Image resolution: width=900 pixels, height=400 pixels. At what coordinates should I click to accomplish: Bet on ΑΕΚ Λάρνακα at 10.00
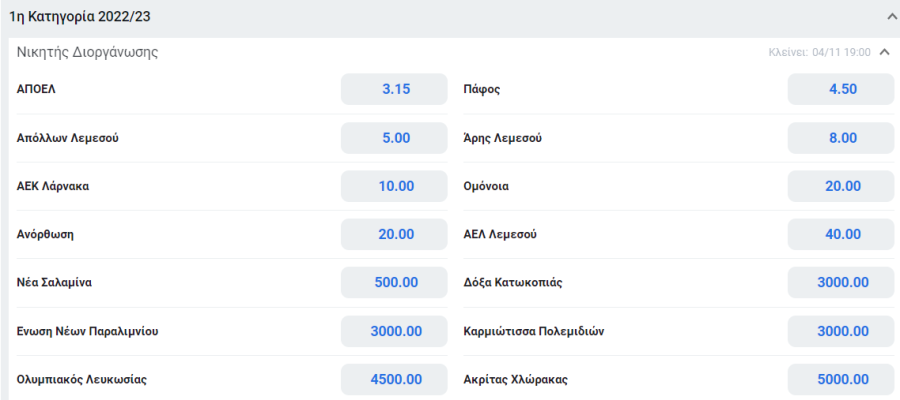tap(394, 186)
